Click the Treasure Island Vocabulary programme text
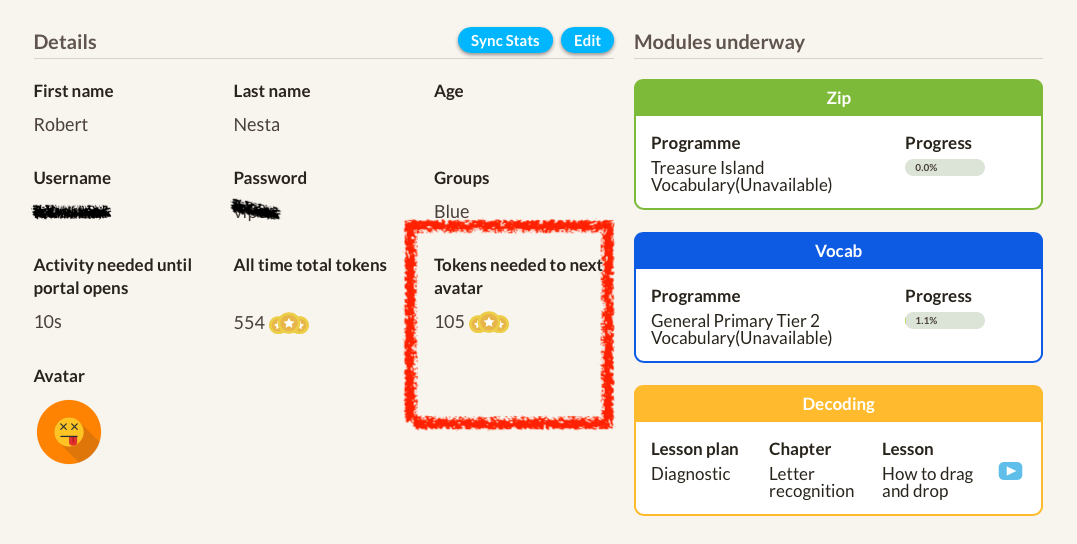The height and width of the screenshot is (544, 1077). point(741,177)
